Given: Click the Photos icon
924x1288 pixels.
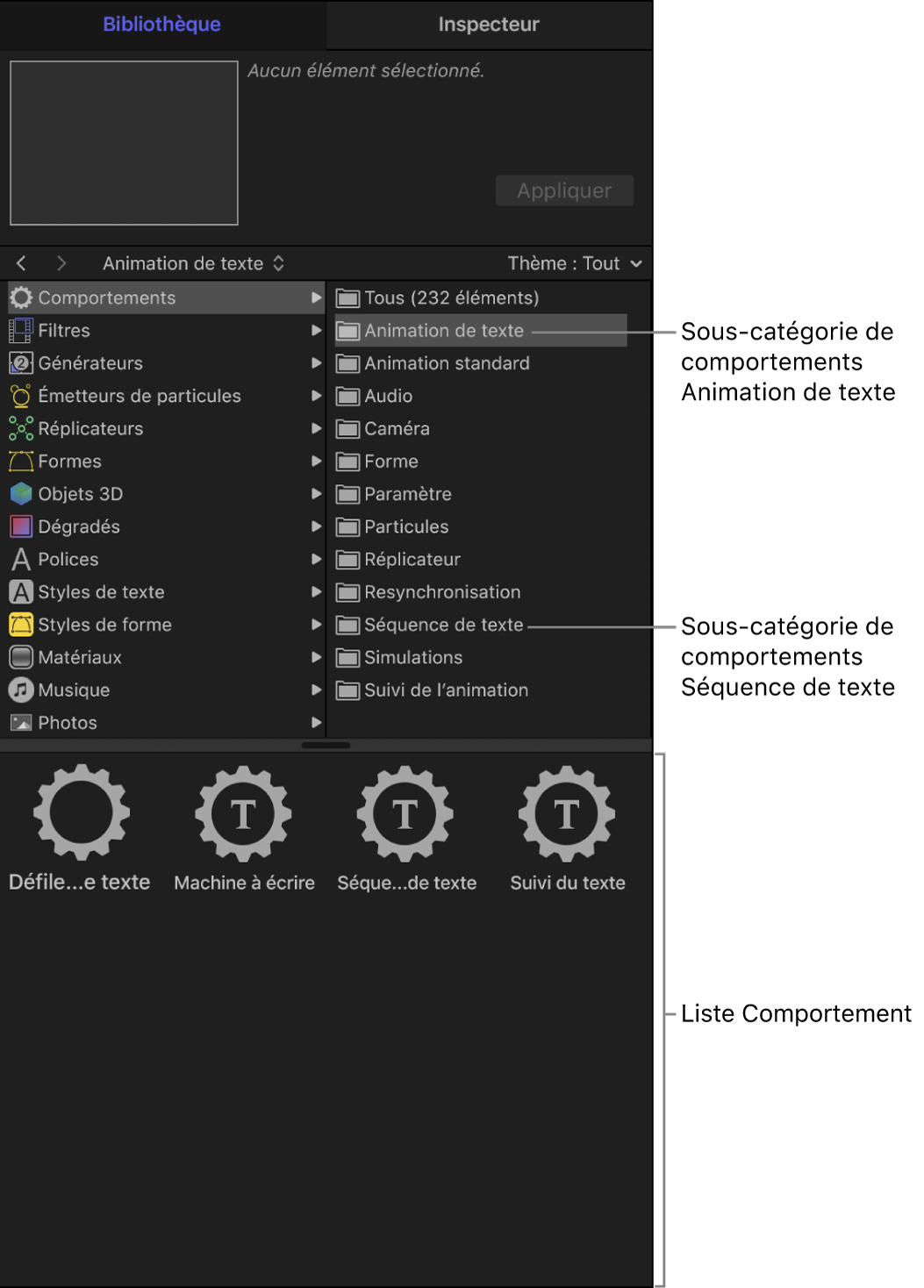Looking at the screenshot, I should pyautogui.click(x=21, y=723).
